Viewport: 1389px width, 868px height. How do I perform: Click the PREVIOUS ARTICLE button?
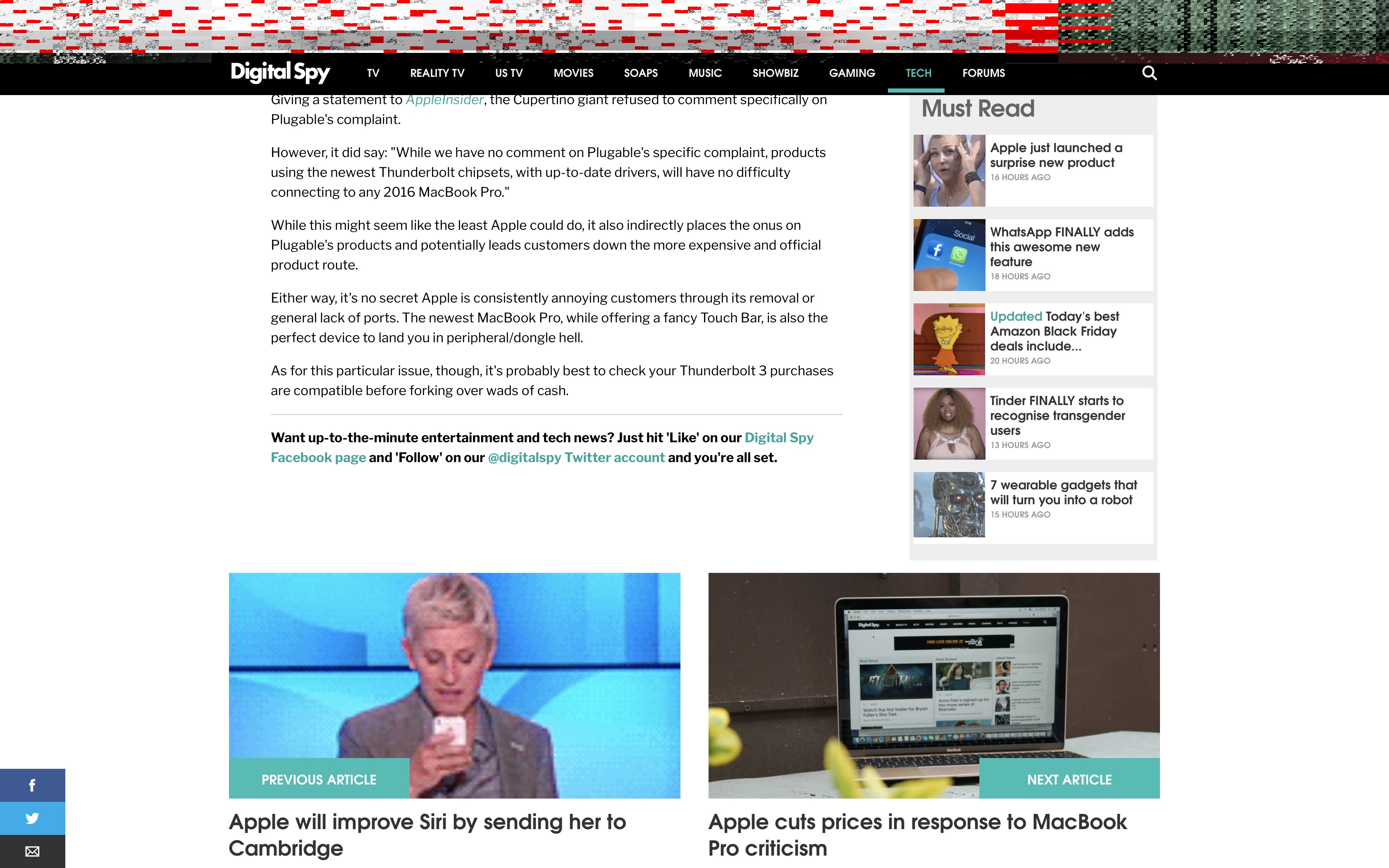tap(319, 779)
